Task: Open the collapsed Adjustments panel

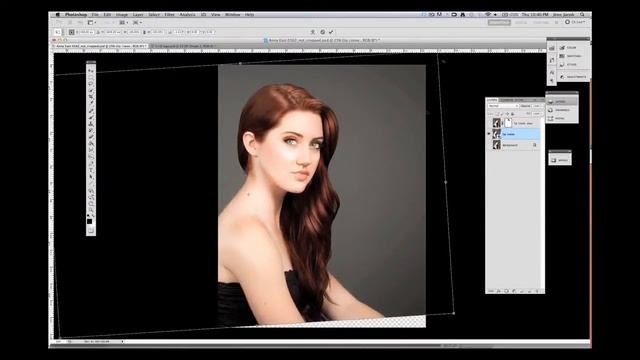Action: pyautogui.click(x=573, y=77)
